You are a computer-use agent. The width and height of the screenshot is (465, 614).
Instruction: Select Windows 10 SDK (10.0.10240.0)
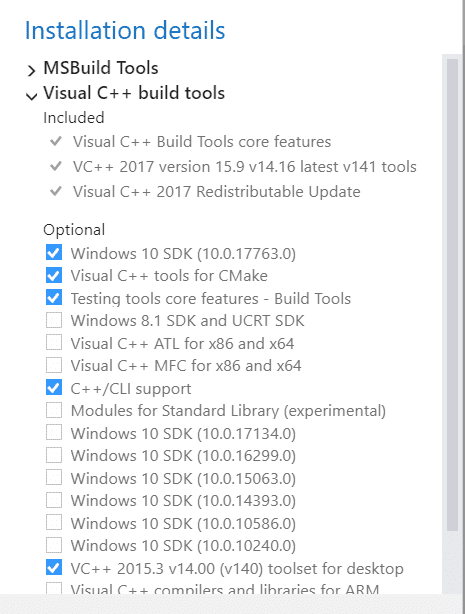pos(54,545)
